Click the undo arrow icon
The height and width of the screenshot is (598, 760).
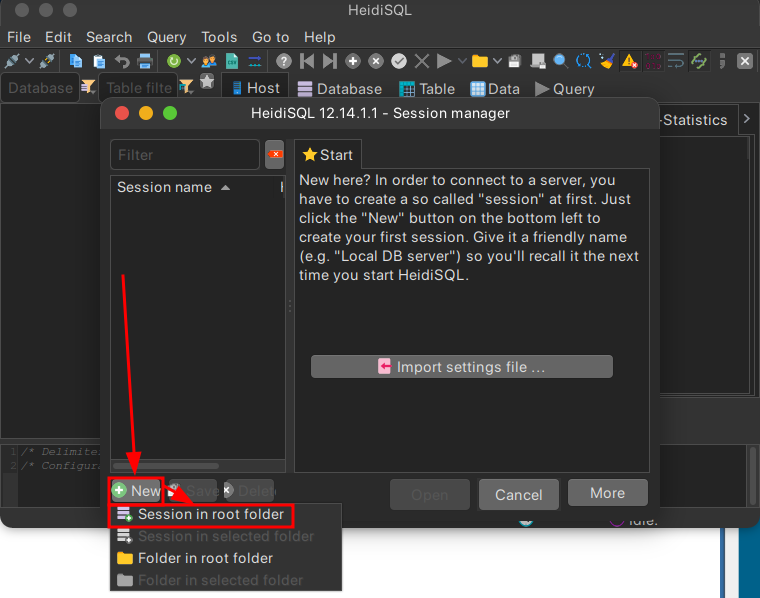122,61
